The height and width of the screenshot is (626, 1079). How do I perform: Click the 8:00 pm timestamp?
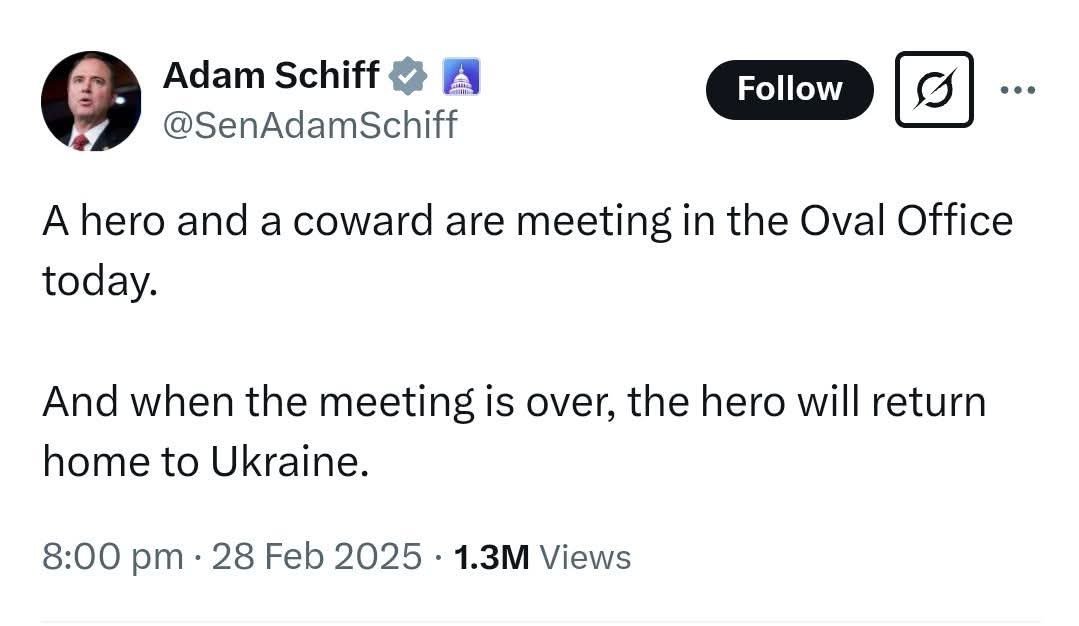coord(113,557)
